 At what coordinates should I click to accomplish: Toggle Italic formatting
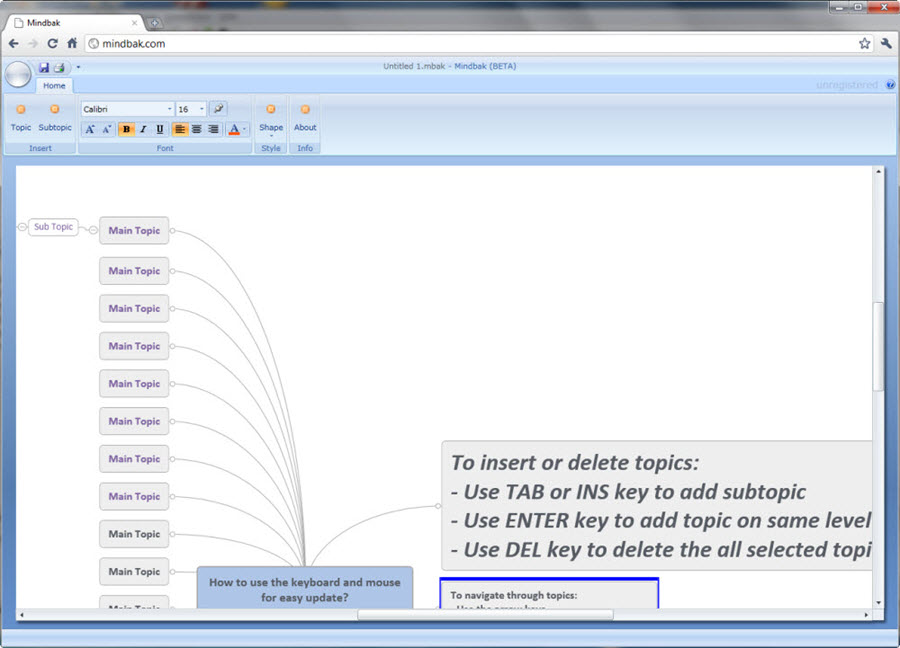(x=143, y=129)
